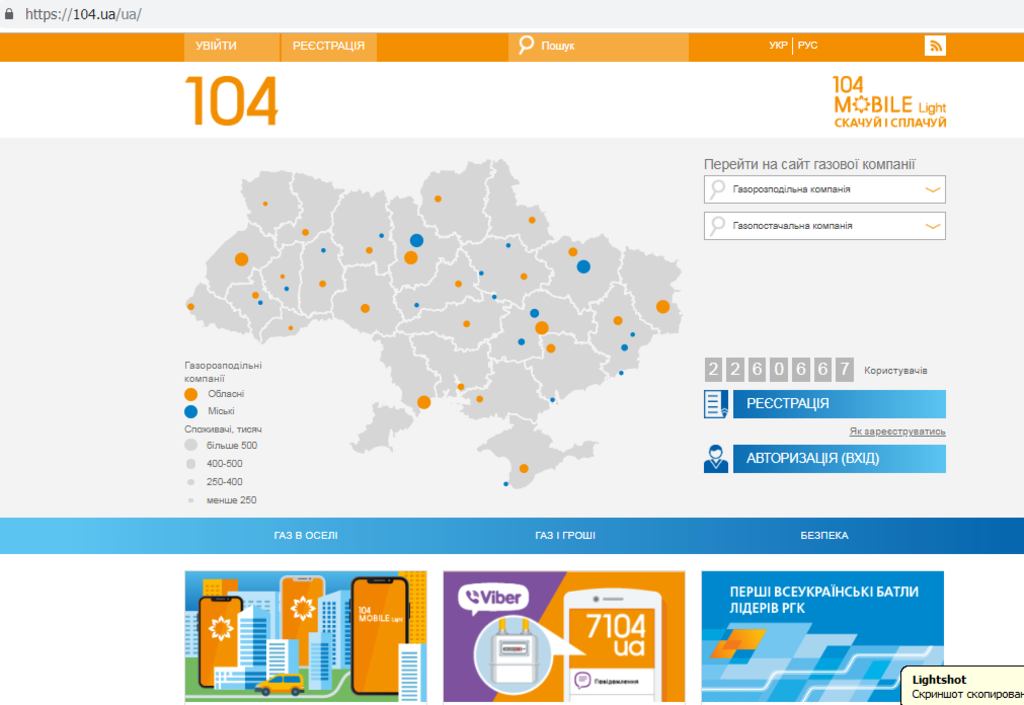Switch language to РУС
Viewport: 1024px width, 705px height.
point(808,46)
